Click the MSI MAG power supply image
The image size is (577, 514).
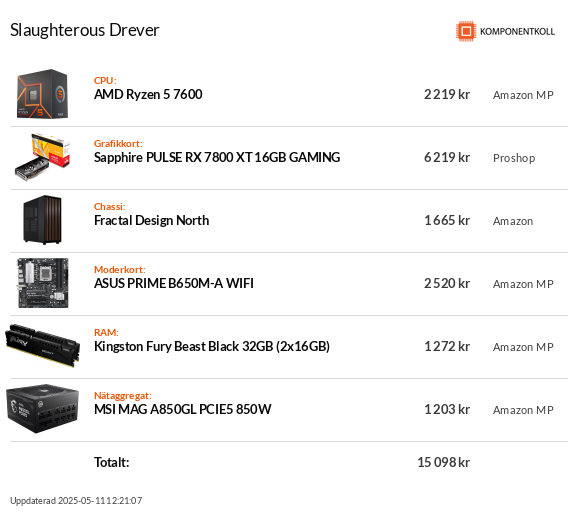coord(42,409)
